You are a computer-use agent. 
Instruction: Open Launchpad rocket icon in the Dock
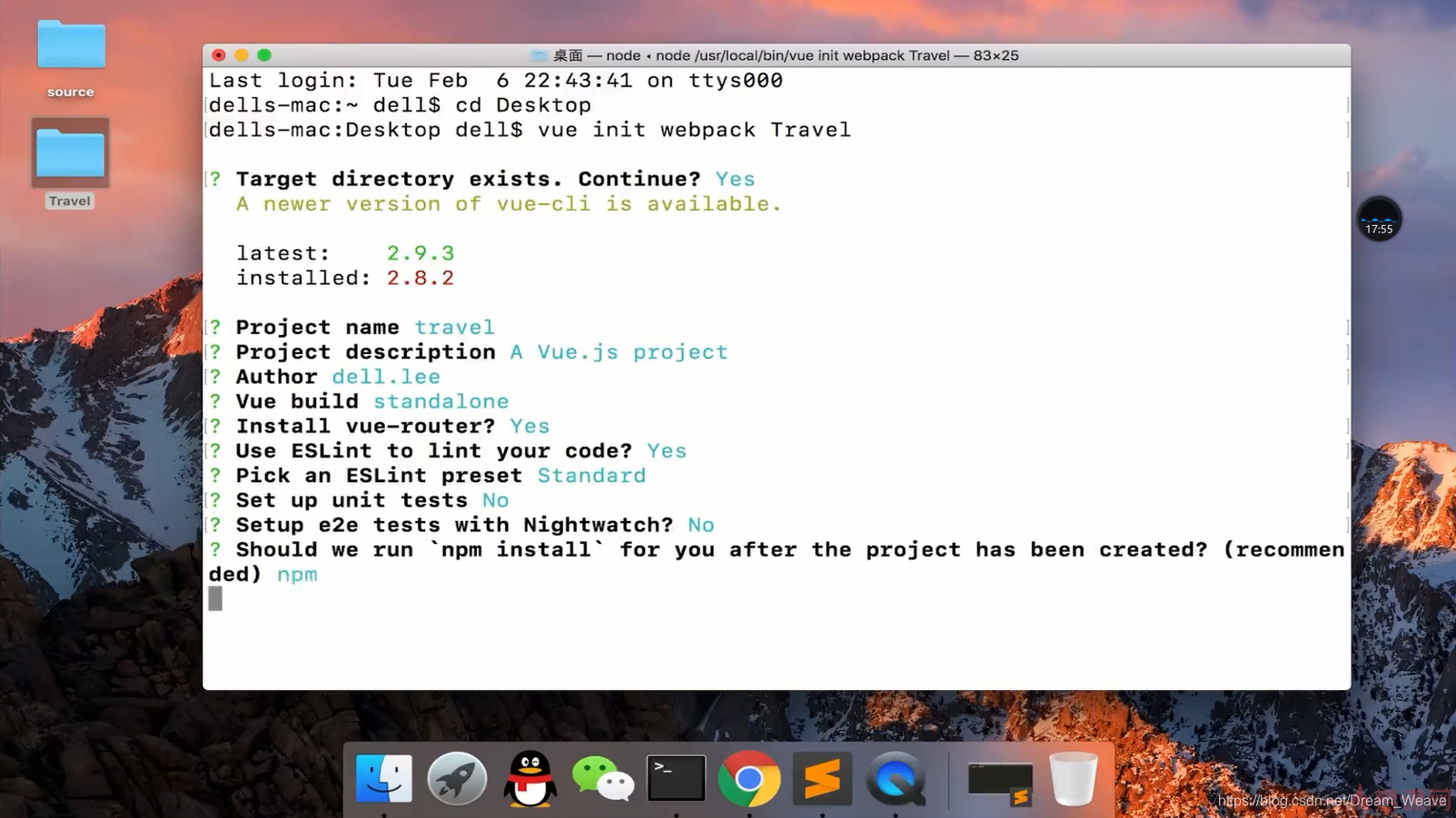pos(456,778)
